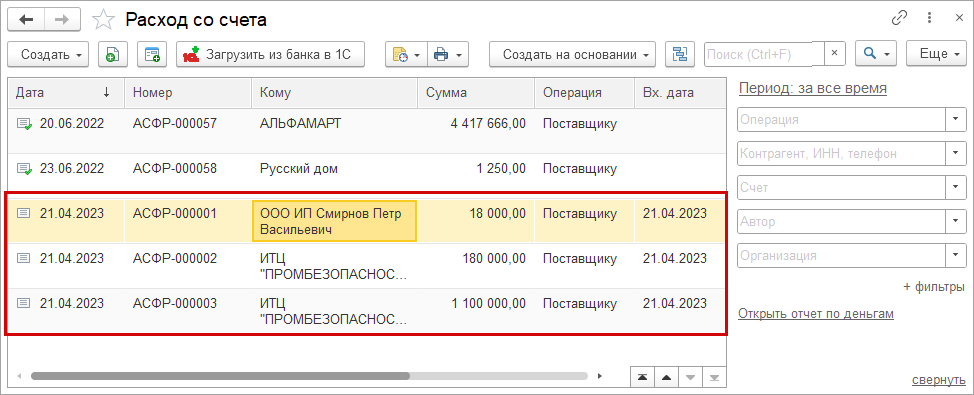Open the magnifier search options dropdown
Viewport: 974px width, 395px height.
(x=876, y=55)
